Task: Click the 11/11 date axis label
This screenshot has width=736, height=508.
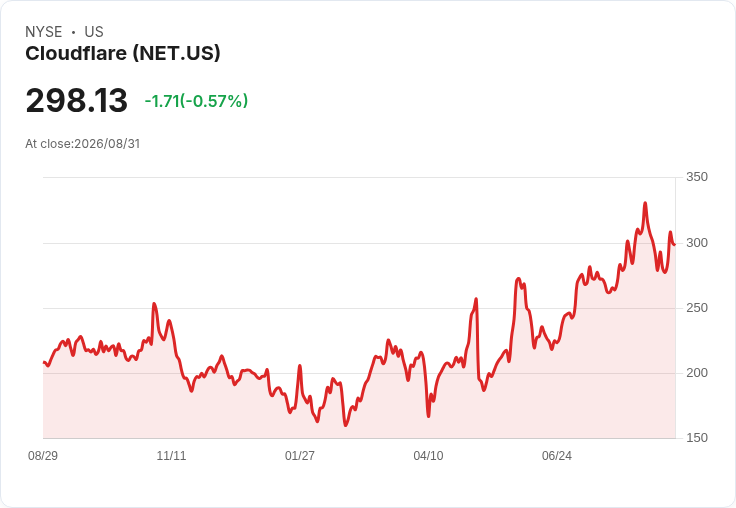Action: click(171, 455)
